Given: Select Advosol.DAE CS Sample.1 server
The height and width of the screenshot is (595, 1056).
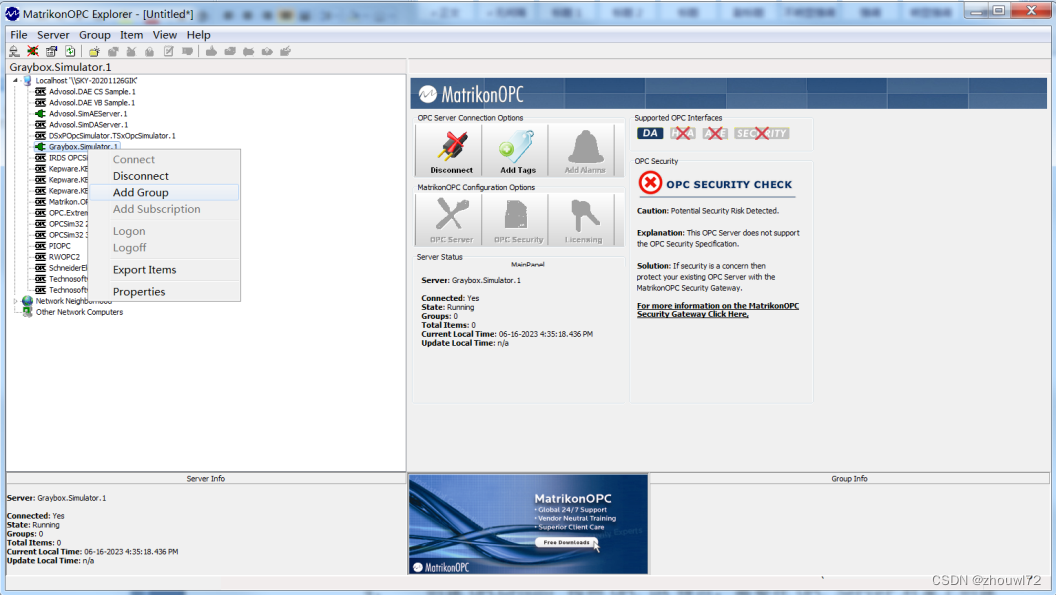Looking at the screenshot, I should coord(92,92).
